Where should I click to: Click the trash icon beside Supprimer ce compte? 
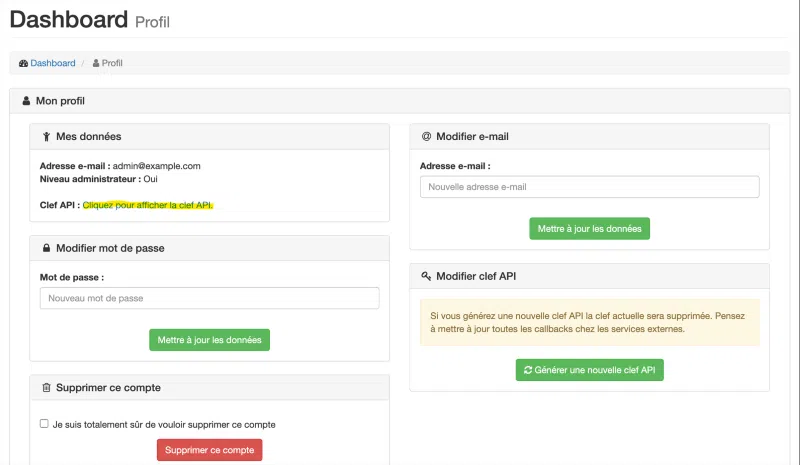pos(46,388)
